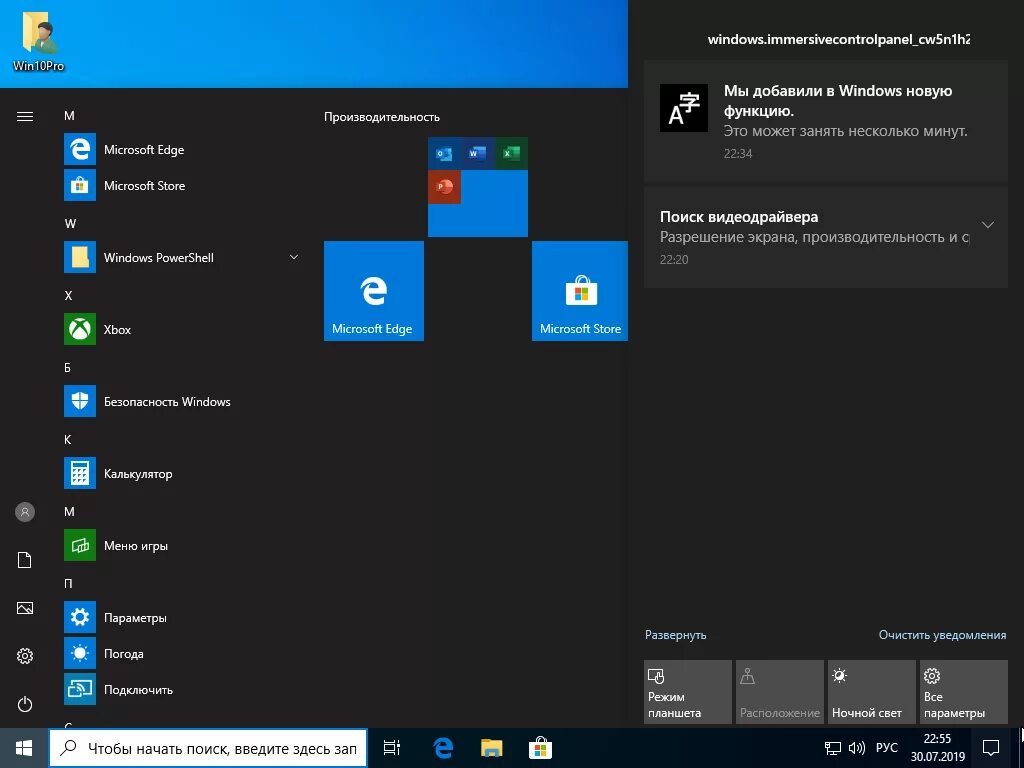The image size is (1024, 768).
Task: Open the Word icon in Office tile
Action: pyautogui.click(x=477, y=153)
